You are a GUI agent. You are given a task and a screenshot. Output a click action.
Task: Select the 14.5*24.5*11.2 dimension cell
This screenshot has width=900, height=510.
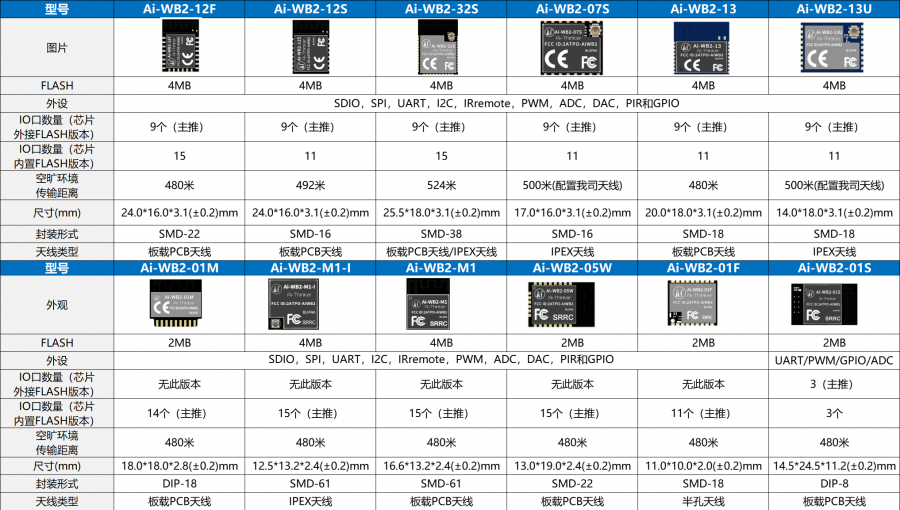(834, 466)
